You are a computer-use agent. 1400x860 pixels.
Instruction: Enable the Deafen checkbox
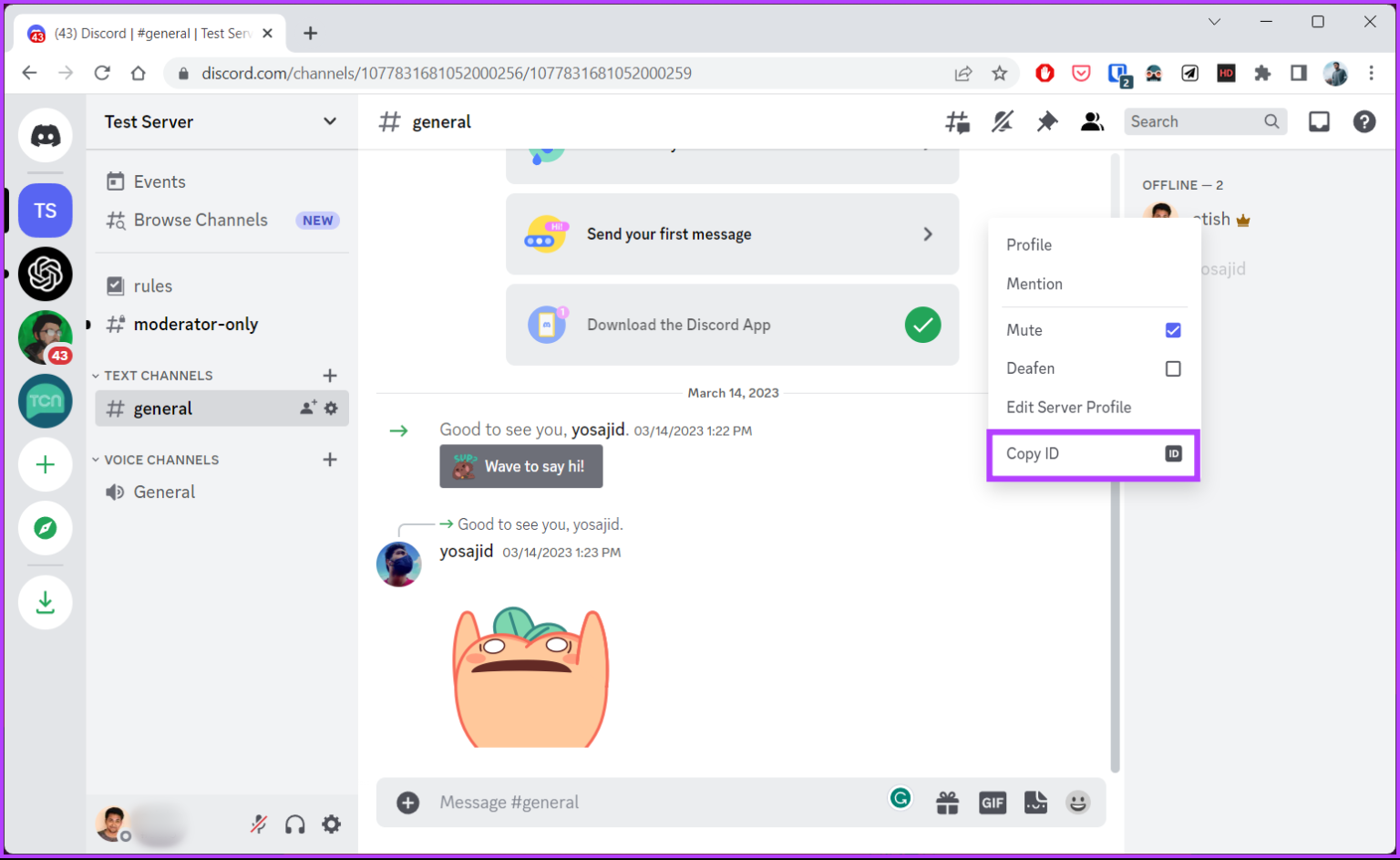pyautogui.click(x=1173, y=368)
